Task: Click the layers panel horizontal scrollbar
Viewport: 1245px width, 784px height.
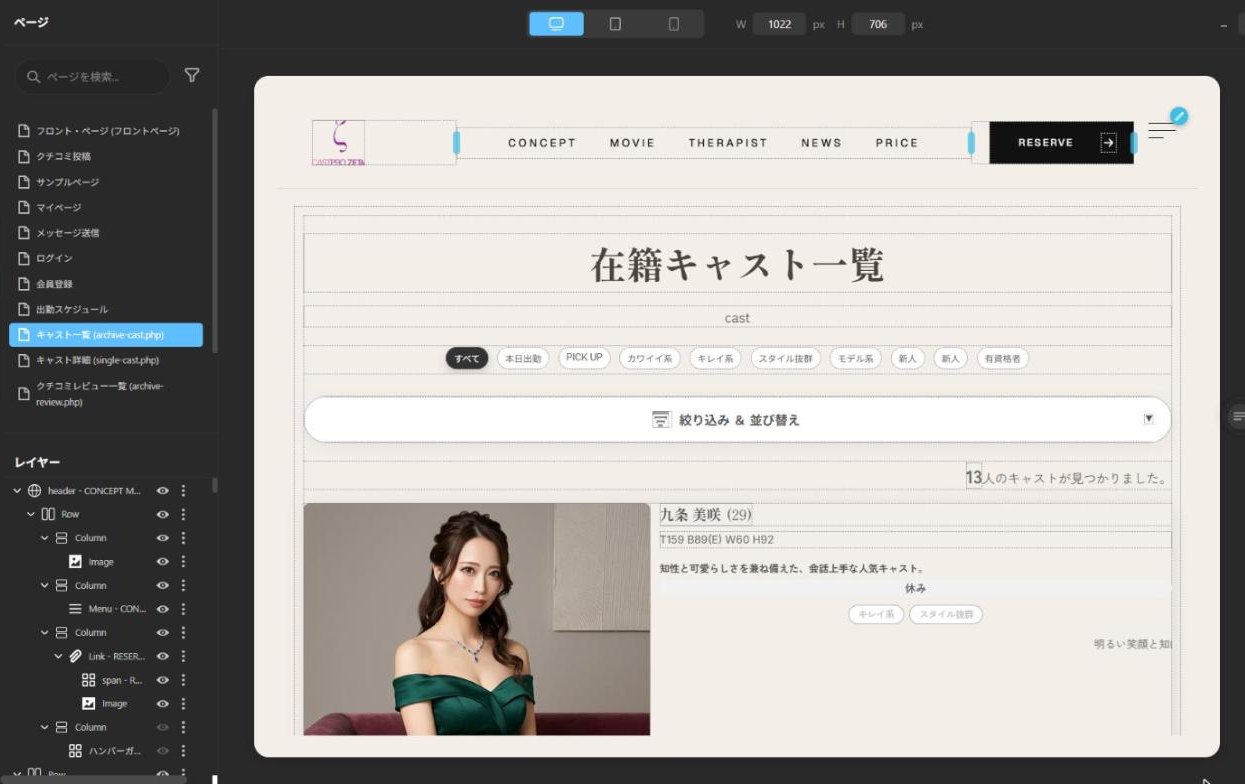Action: tap(93, 779)
